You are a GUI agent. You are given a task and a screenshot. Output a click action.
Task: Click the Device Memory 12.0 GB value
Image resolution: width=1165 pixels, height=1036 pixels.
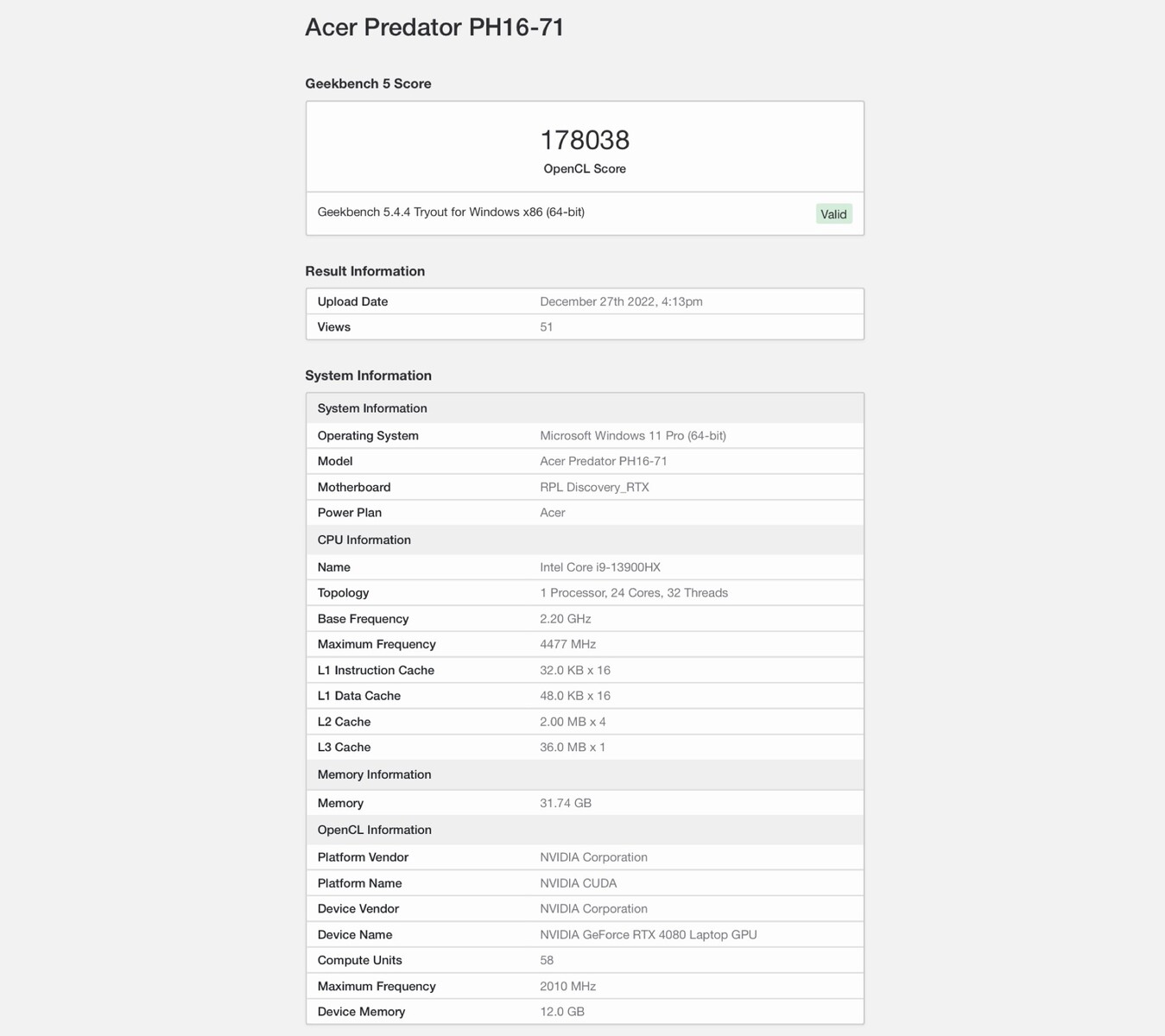(x=562, y=1012)
